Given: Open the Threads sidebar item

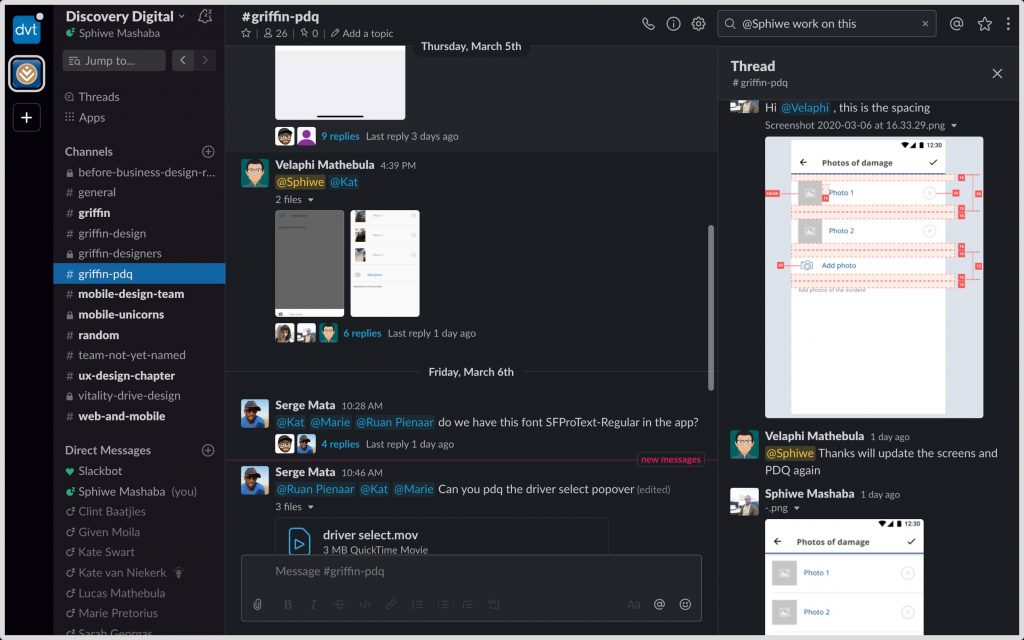Looking at the screenshot, I should click(98, 97).
